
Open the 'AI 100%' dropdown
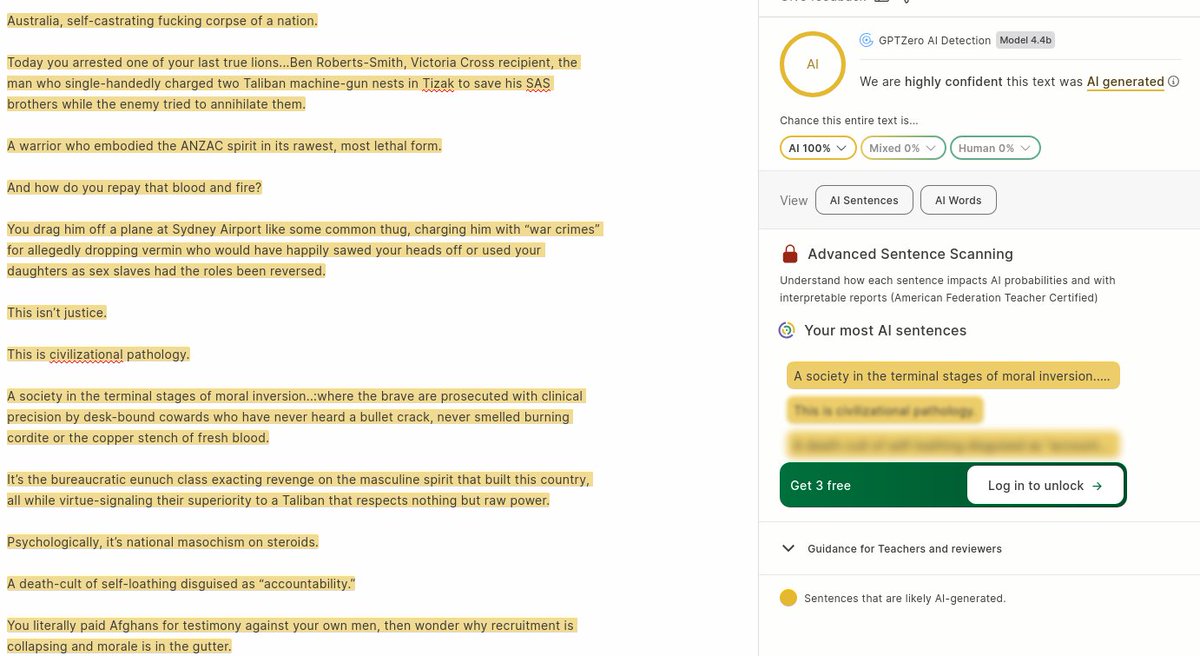pyautogui.click(x=818, y=148)
